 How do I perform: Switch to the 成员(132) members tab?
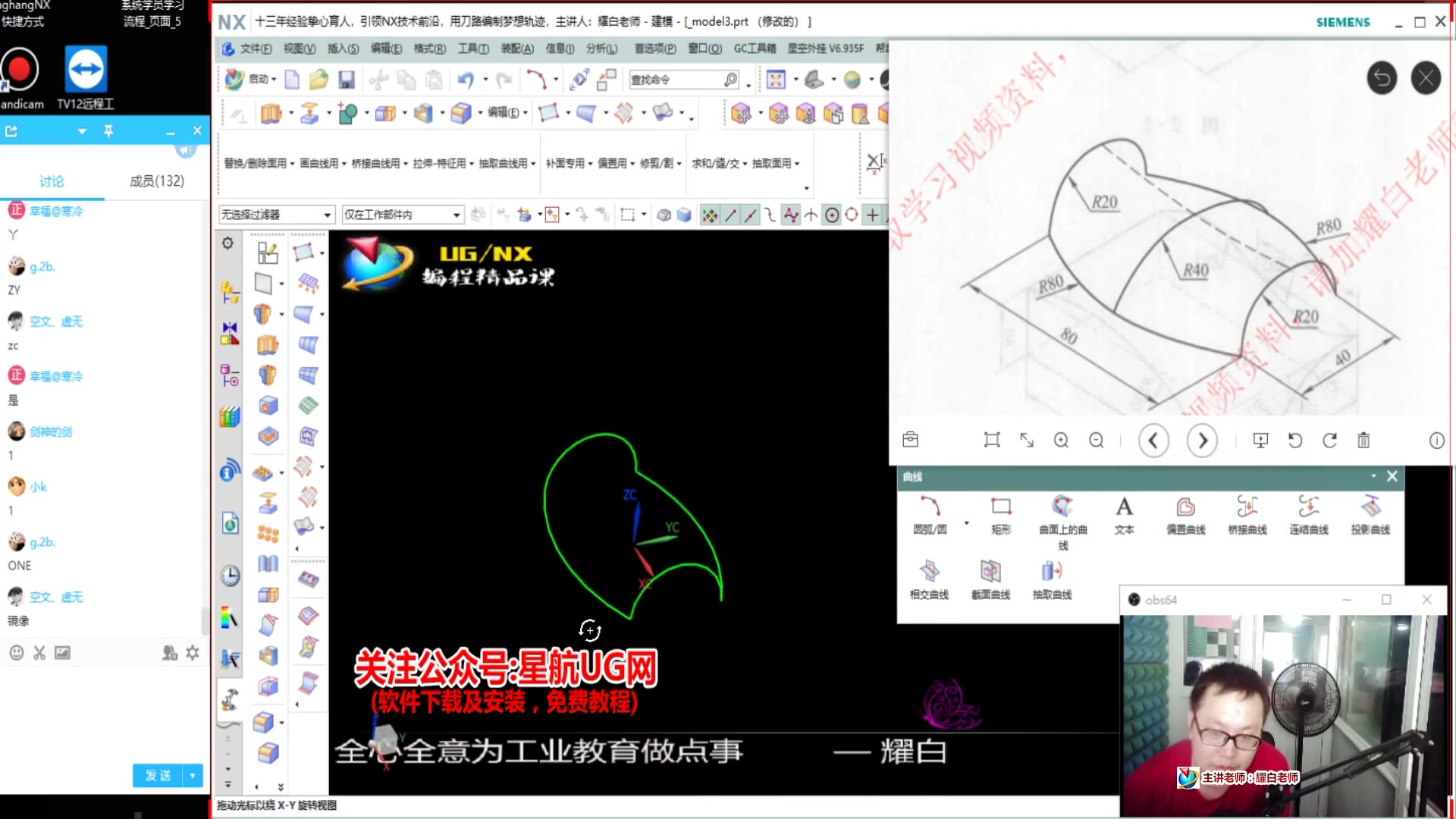156,181
